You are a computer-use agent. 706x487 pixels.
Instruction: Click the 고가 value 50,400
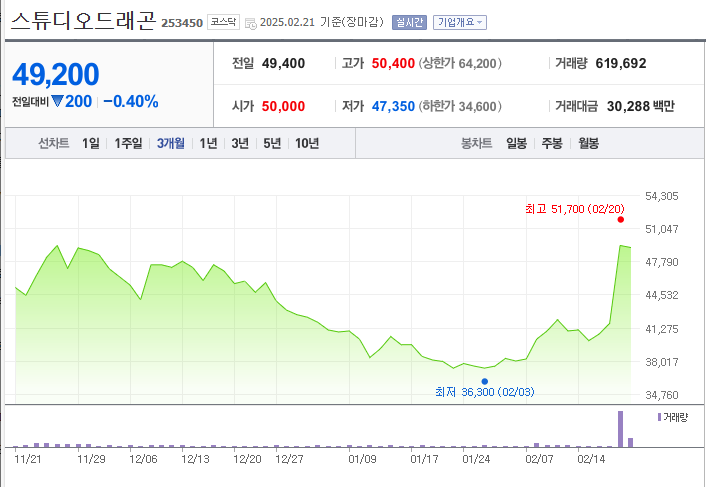point(393,63)
